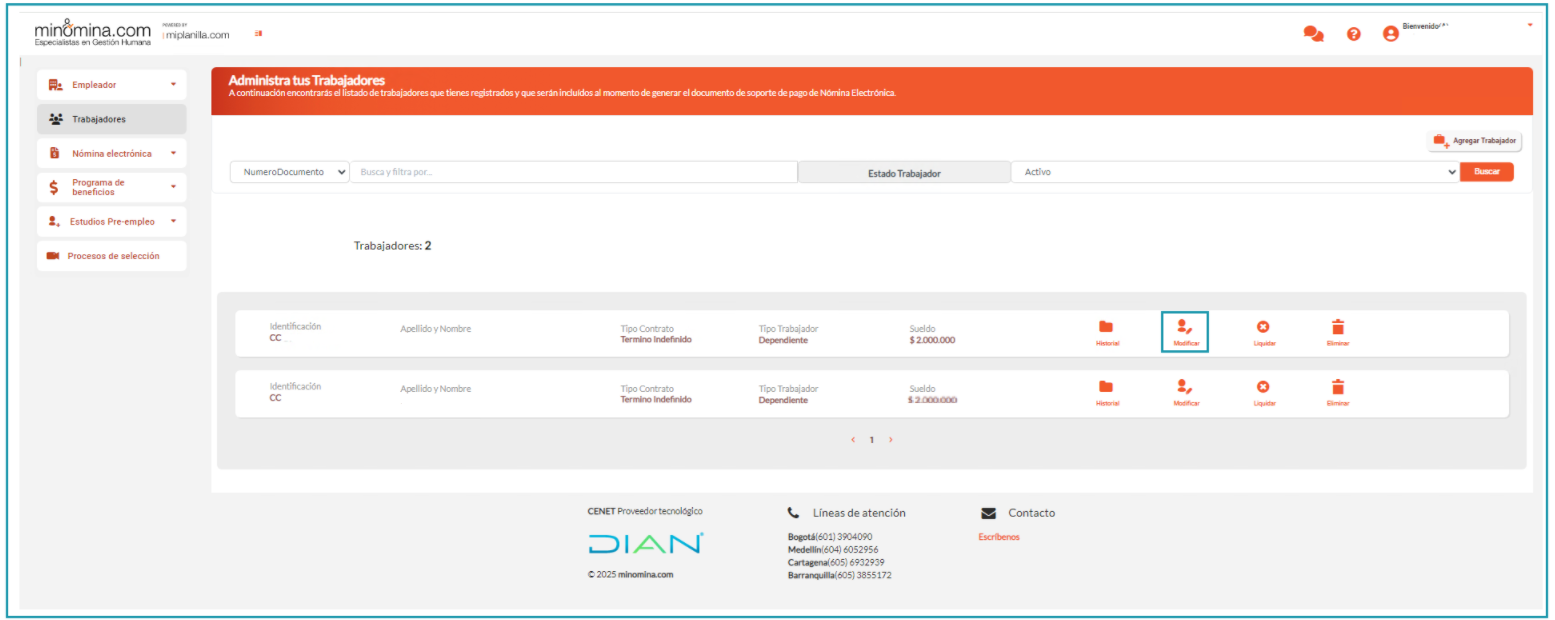
Task: Delete first worker with Eliminar trash icon
Action: point(1338,328)
